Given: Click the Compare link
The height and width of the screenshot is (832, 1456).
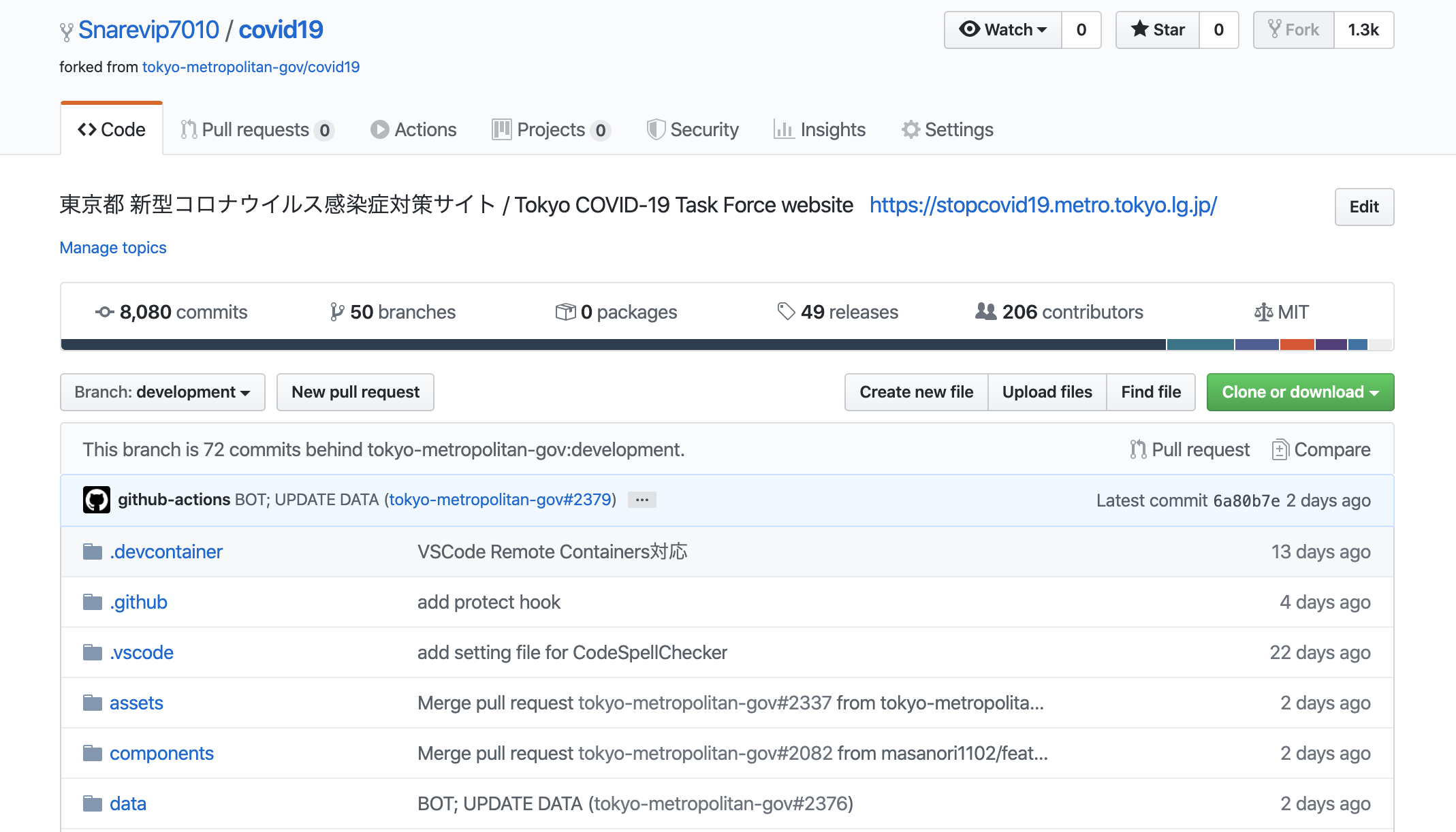Looking at the screenshot, I should (x=1321, y=449).
